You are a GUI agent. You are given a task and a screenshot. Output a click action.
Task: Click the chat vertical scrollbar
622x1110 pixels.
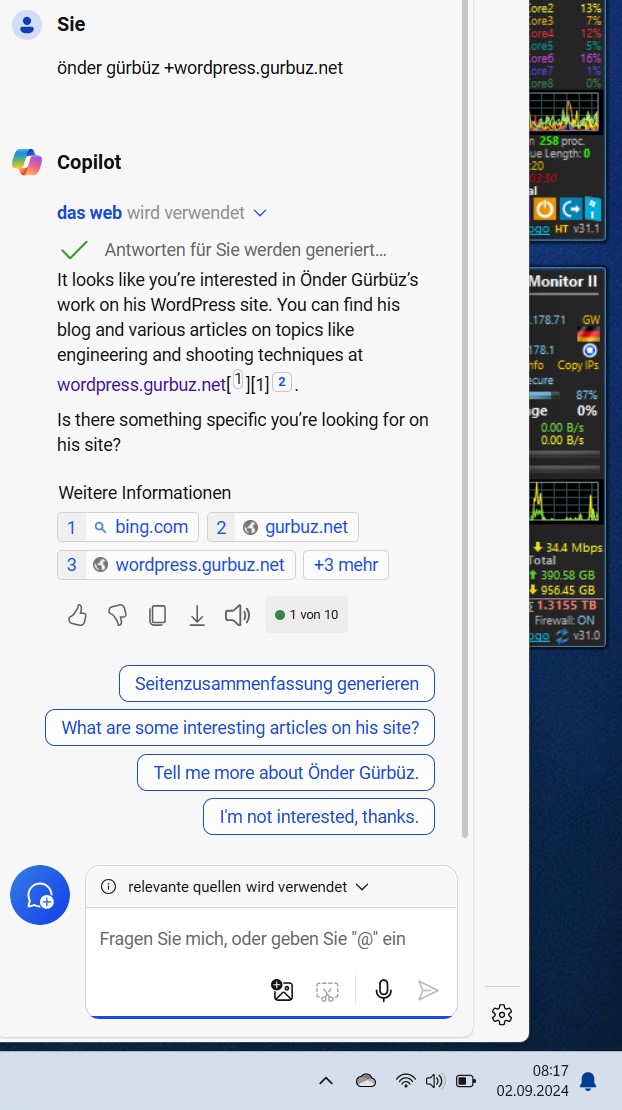[465, 418]
